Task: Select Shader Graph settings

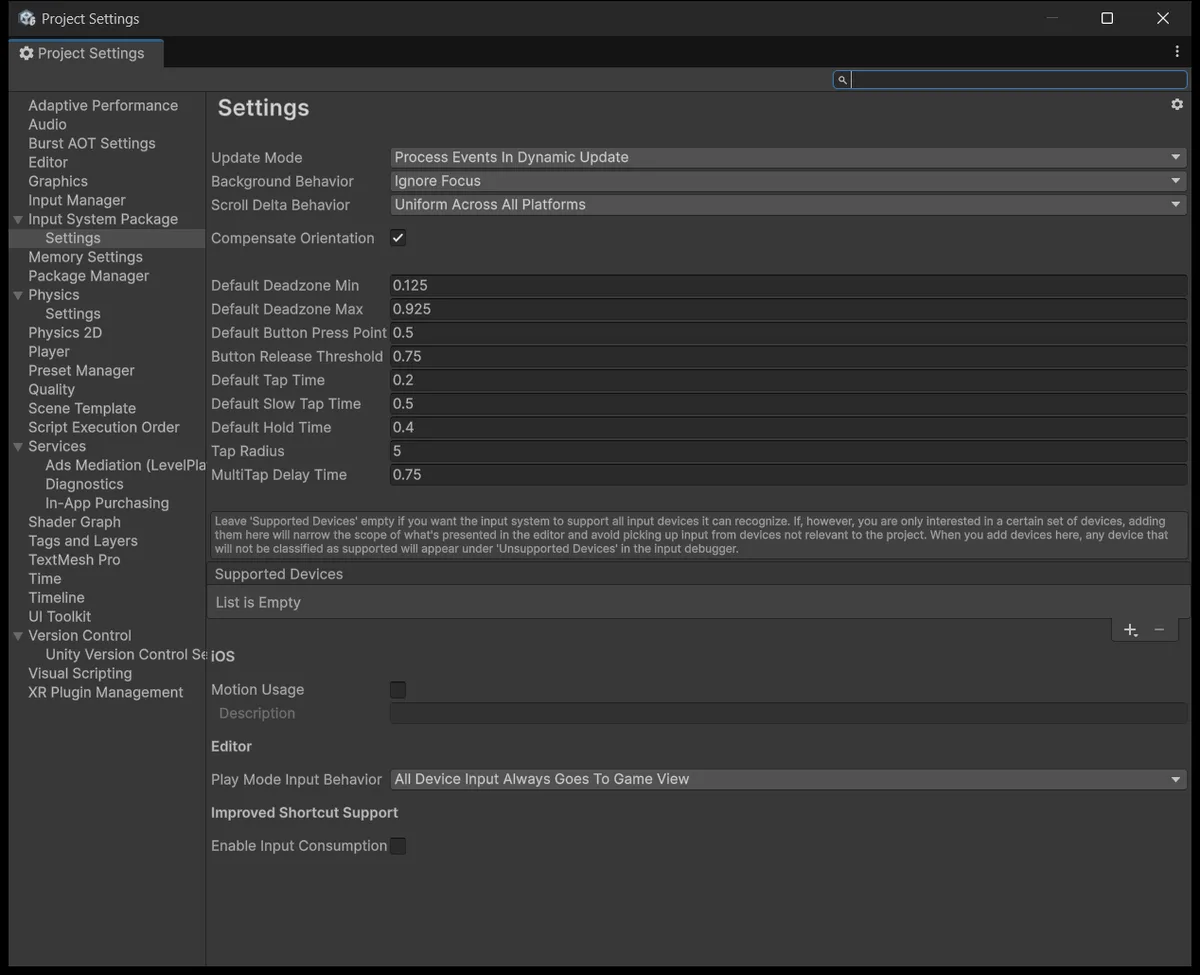Action: 74,522
